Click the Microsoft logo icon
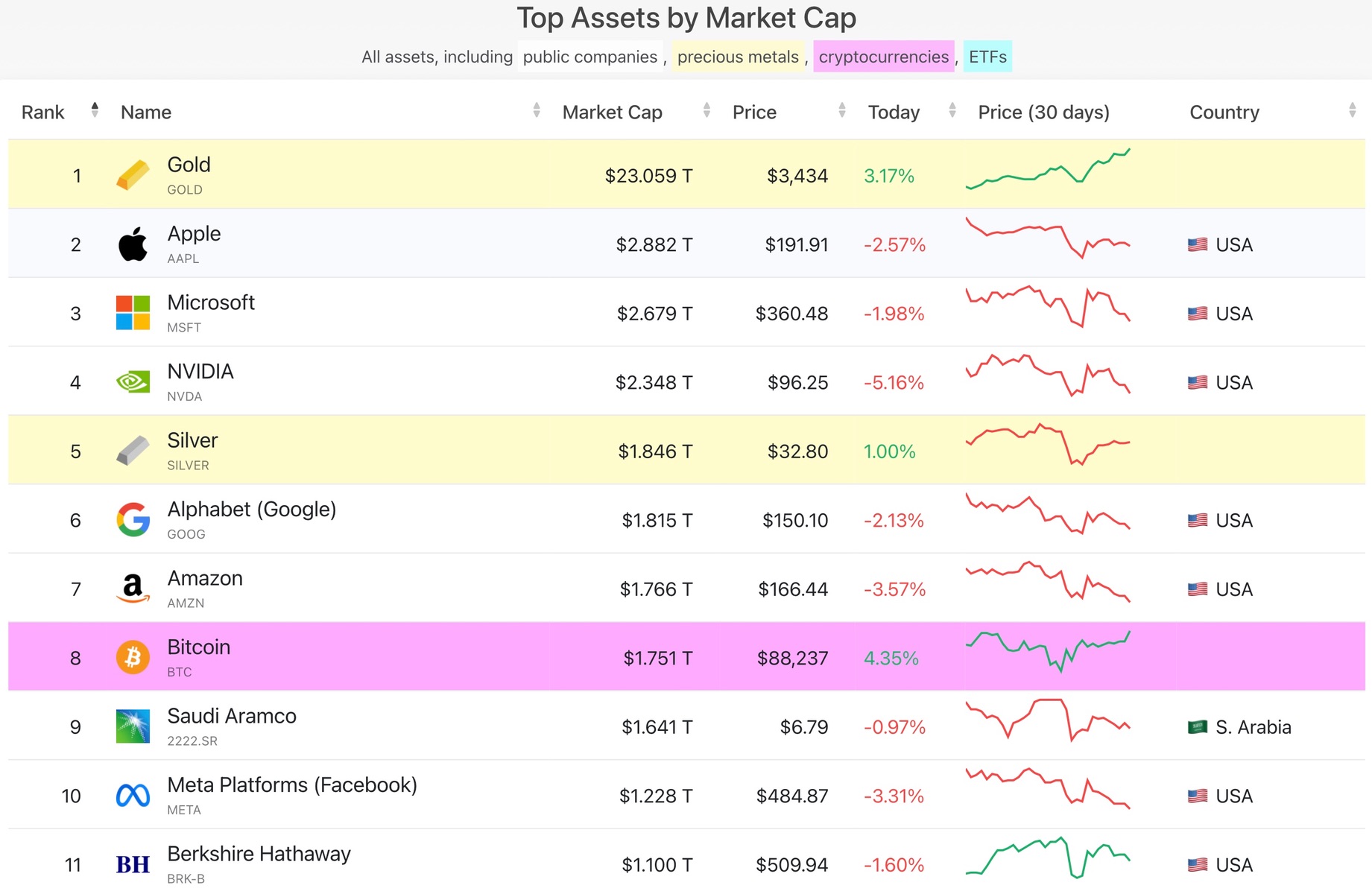This screenshot has width=1372, height=894. [133, 313]
